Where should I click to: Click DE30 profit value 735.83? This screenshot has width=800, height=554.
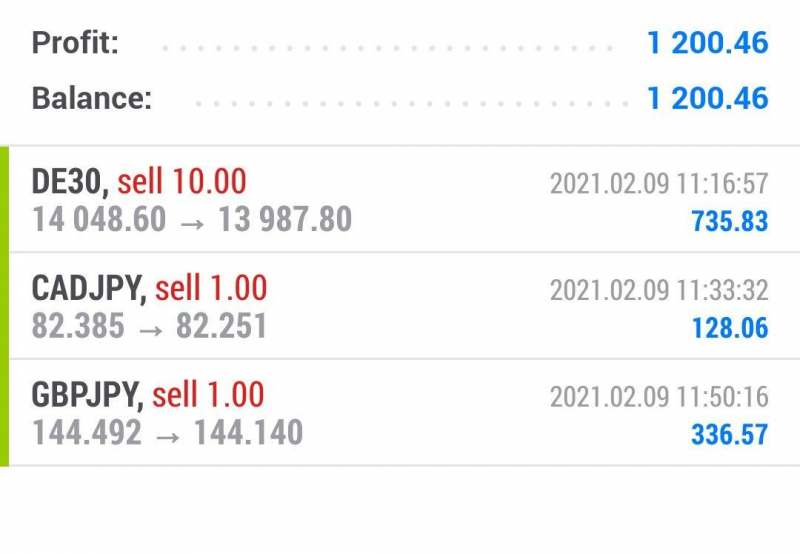pos(729,221)
